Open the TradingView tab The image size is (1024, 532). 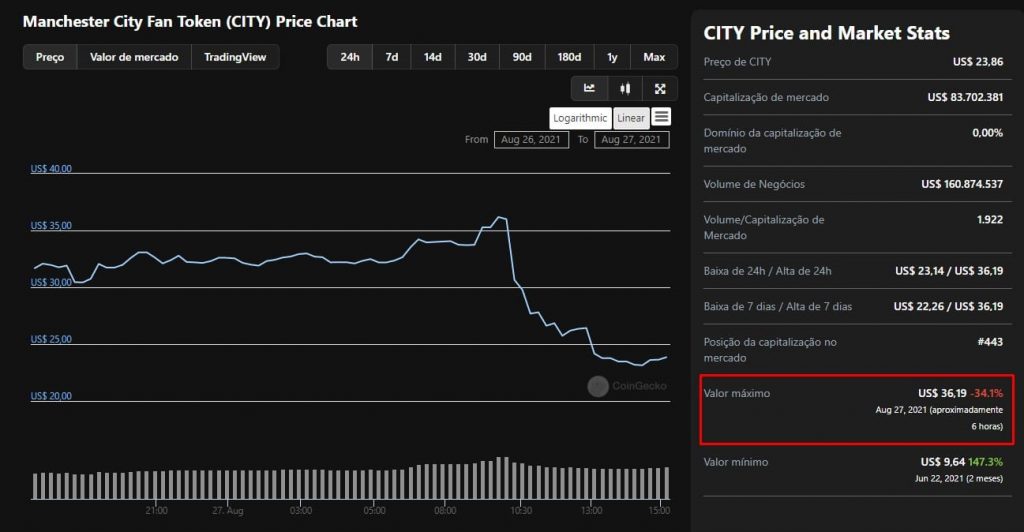[235, 57]
